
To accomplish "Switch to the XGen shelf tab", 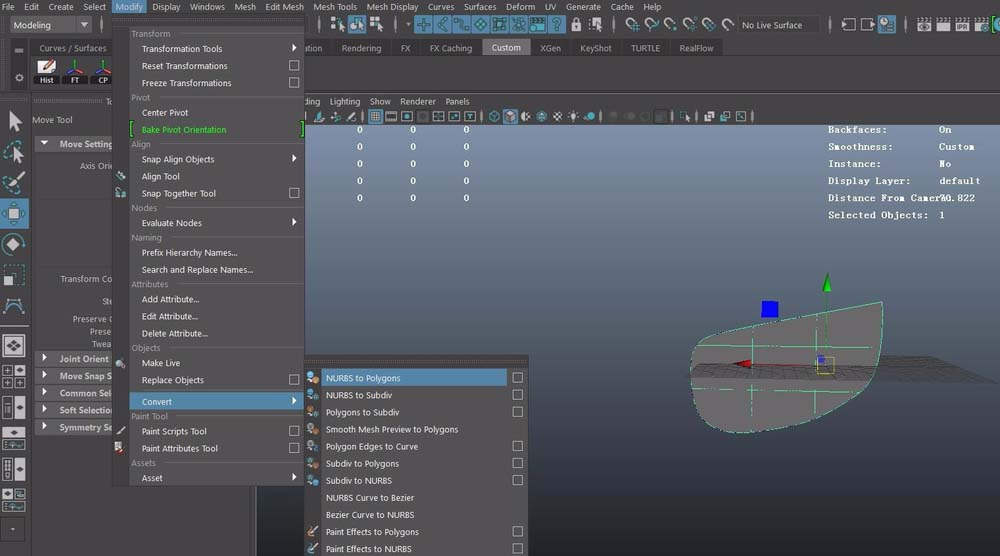I will point(550,48).
